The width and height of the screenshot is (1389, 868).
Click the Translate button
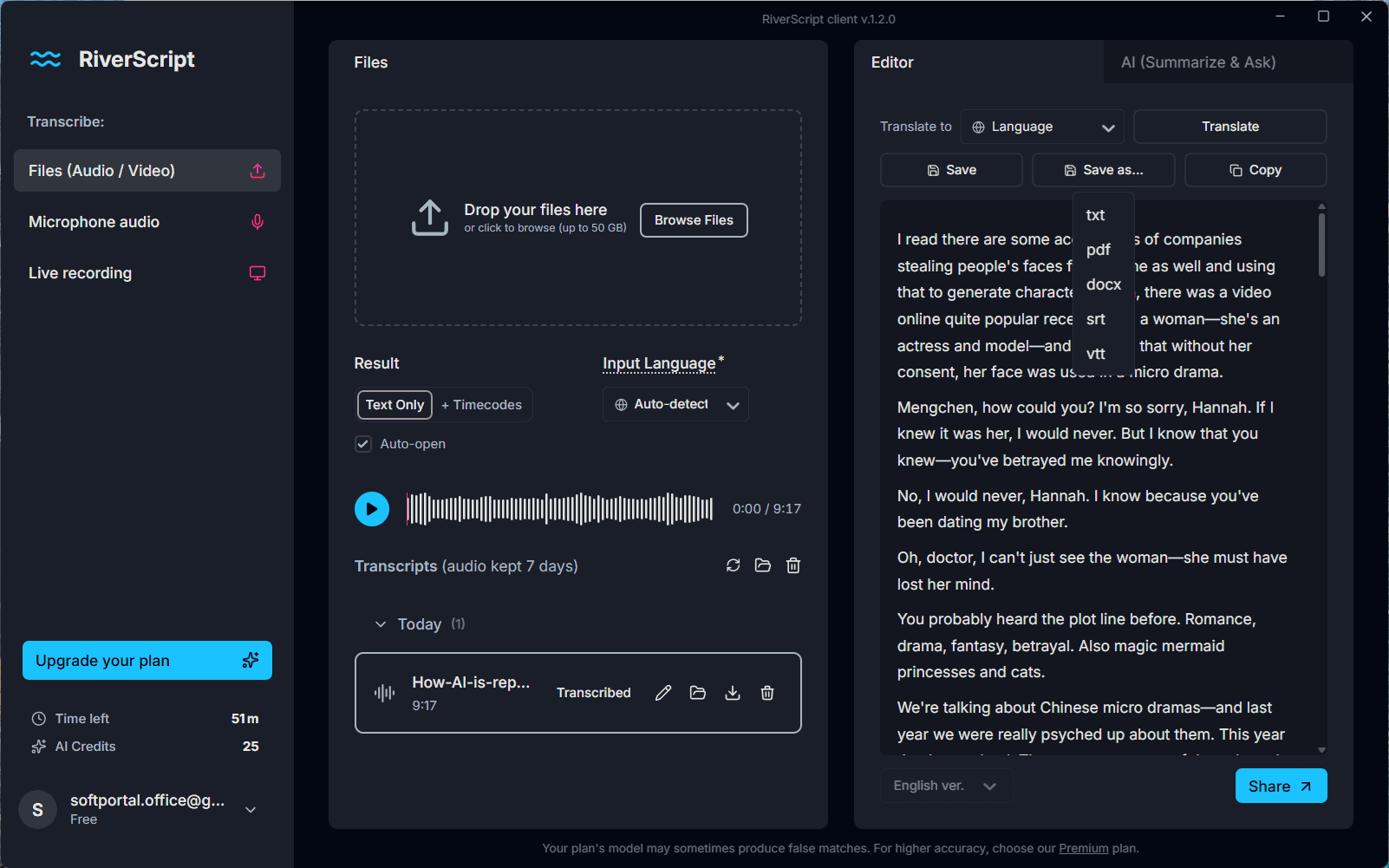(x=1230, y=127)
